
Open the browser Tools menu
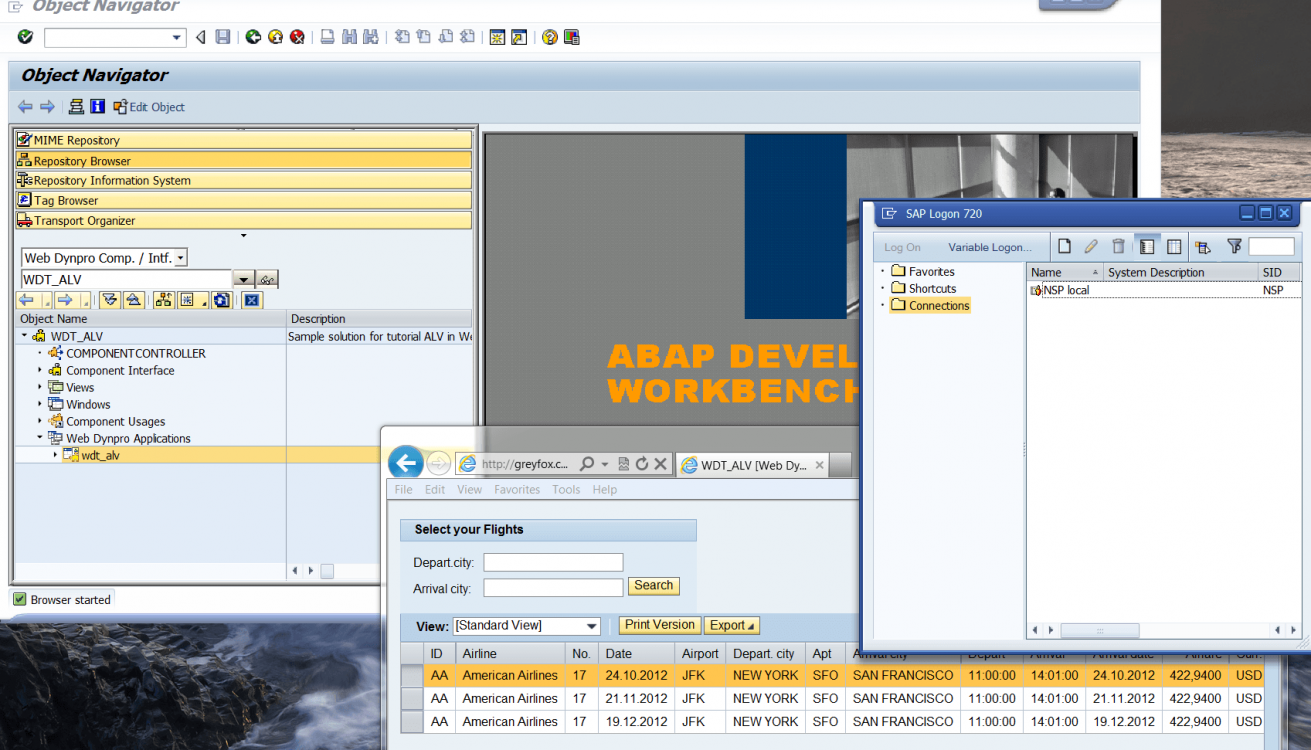coord(566,490)
